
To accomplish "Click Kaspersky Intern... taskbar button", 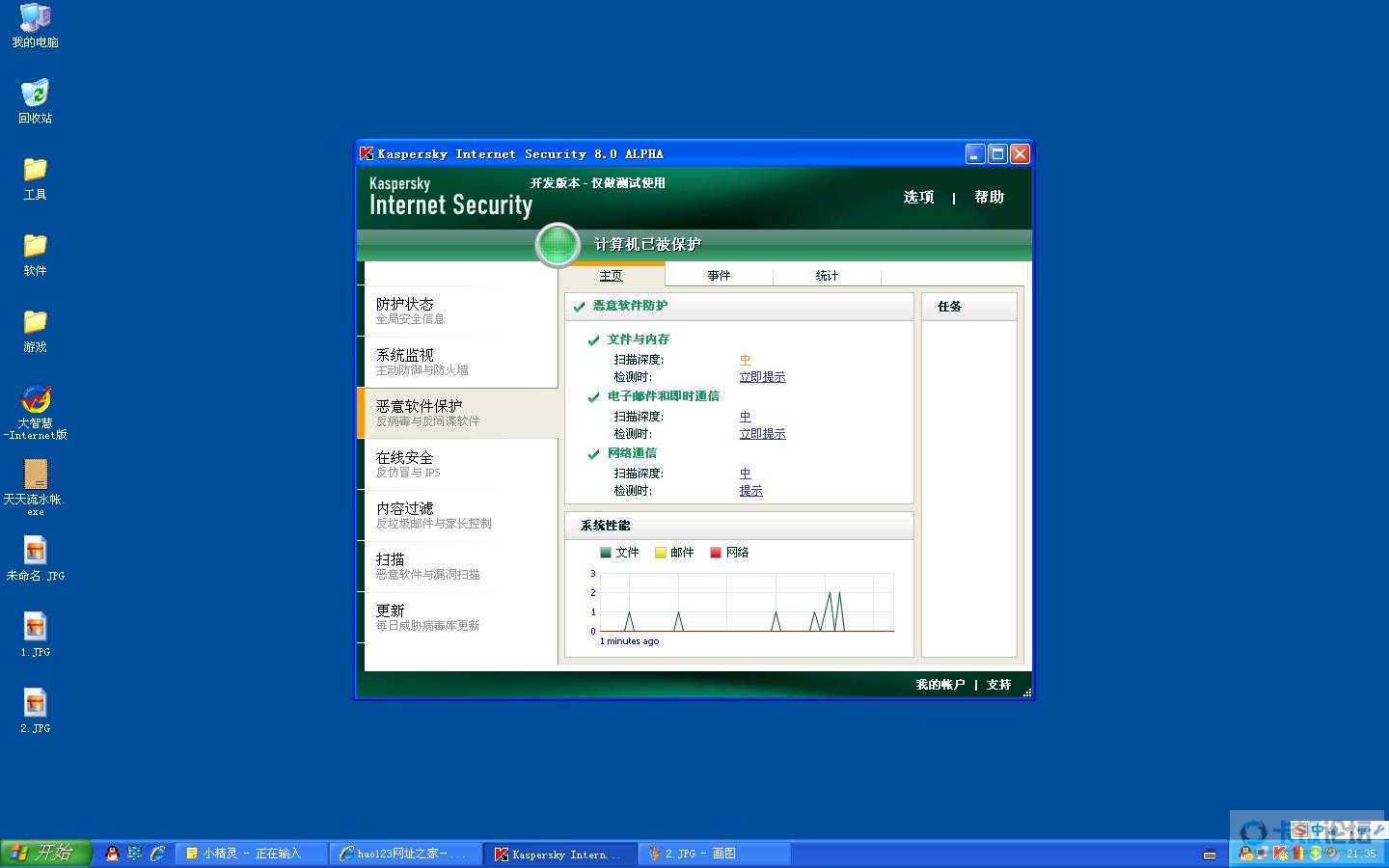I will [x=559, y=854].
